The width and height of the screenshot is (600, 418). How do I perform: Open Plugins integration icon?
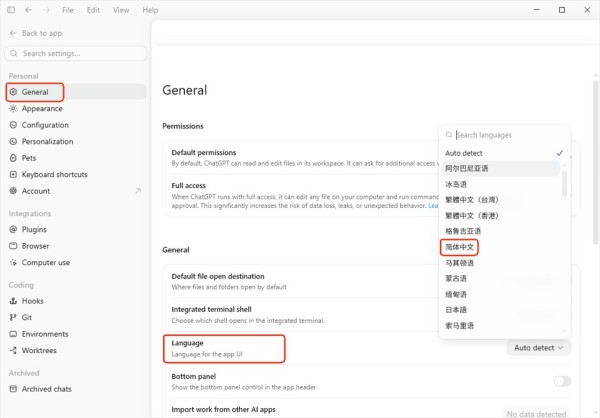click(13, 229)
